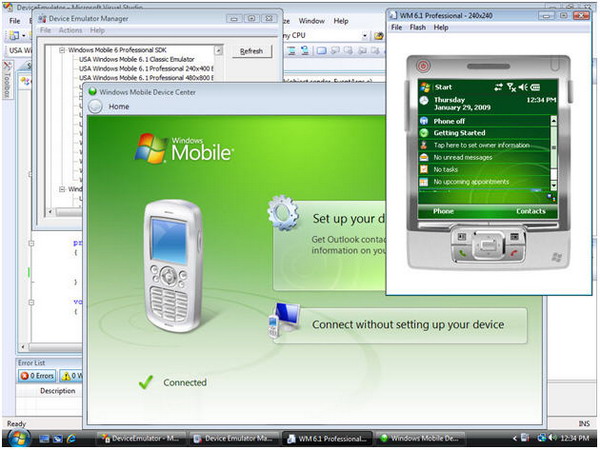The height and width of the screenshot is (450, 600).
Task: Tap the emulator power button
Action: [423, 66]
